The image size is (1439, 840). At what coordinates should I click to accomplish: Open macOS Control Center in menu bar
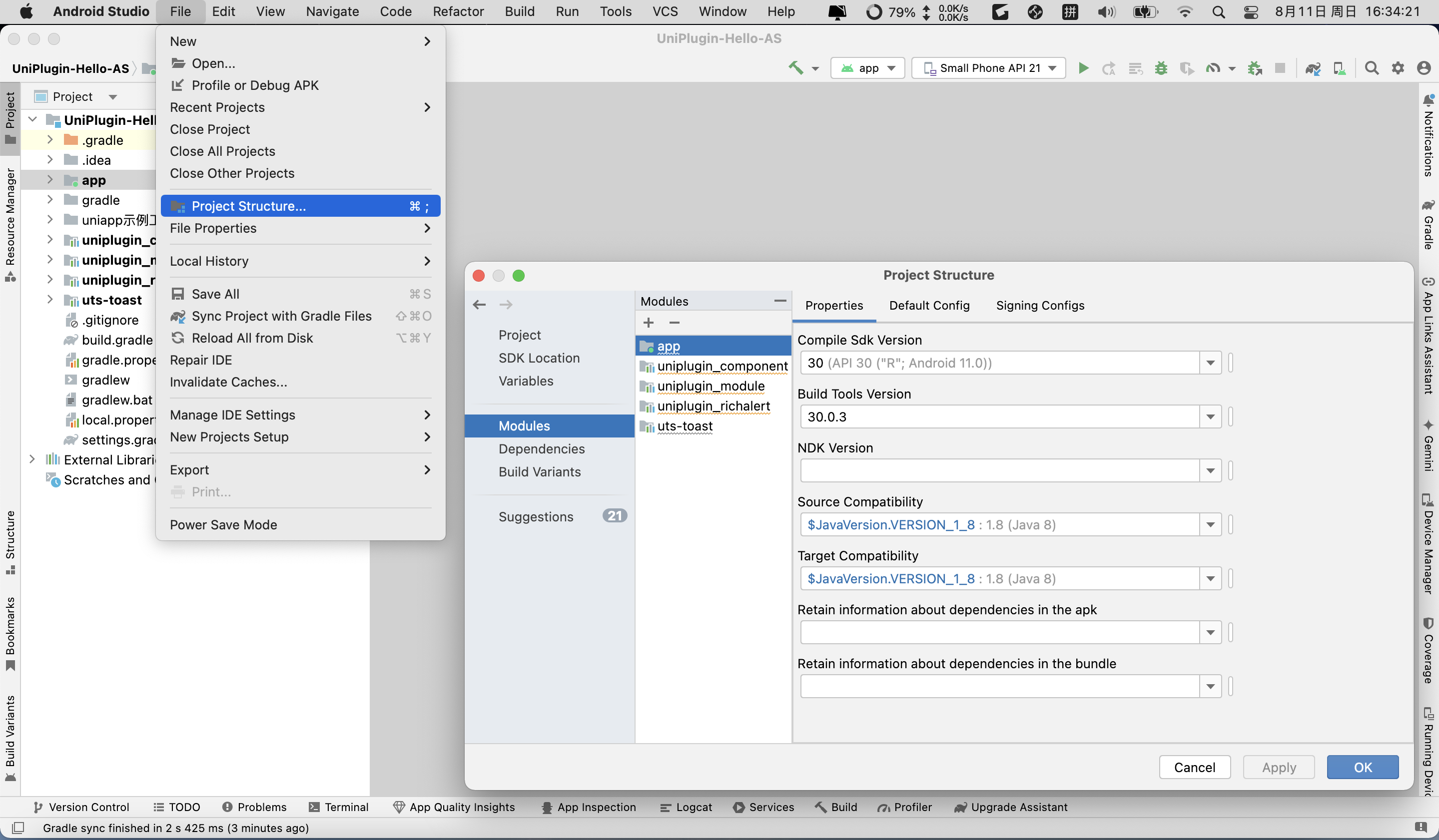[x=1251, y=12]
